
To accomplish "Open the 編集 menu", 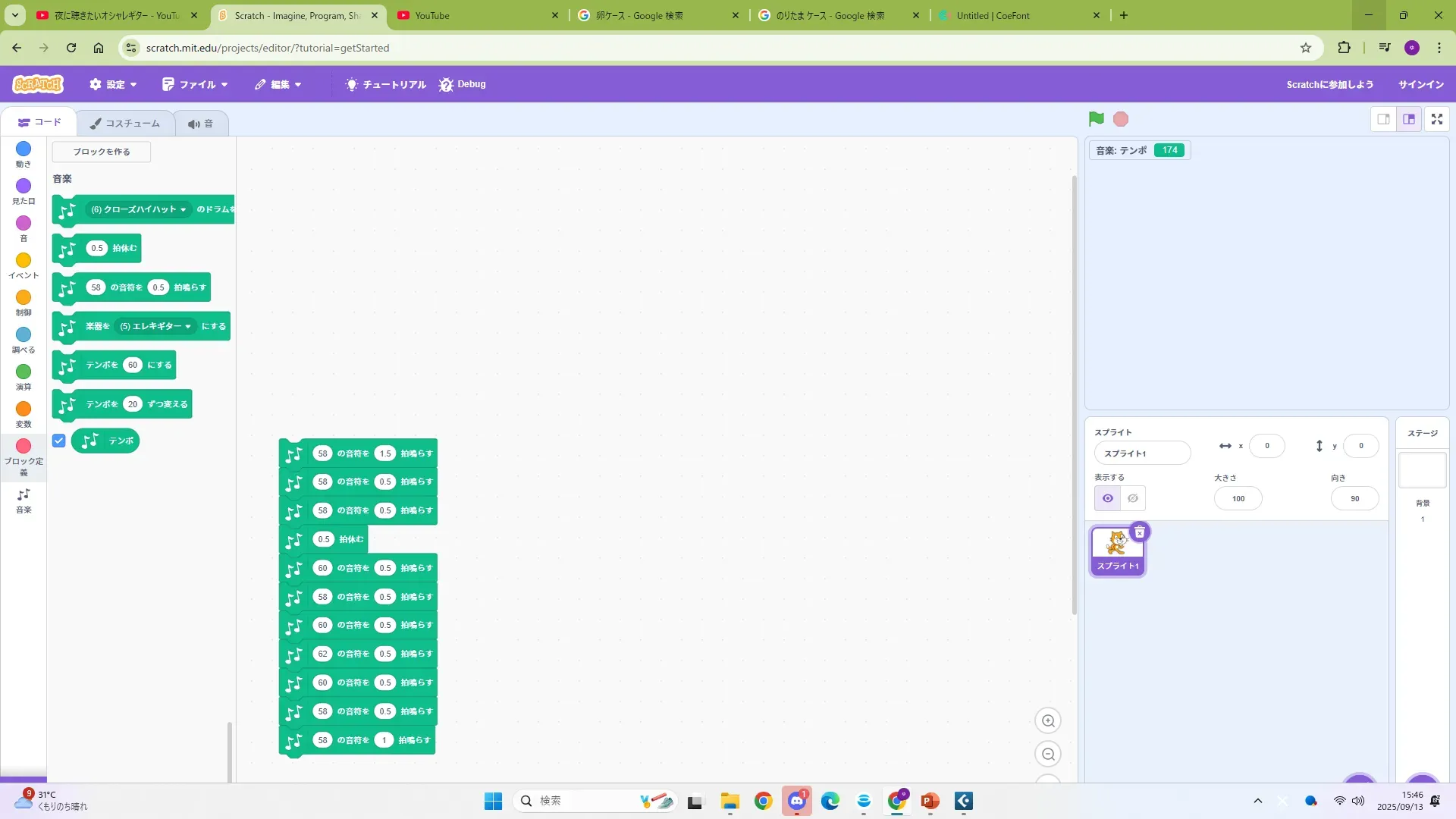I will 278,84.
